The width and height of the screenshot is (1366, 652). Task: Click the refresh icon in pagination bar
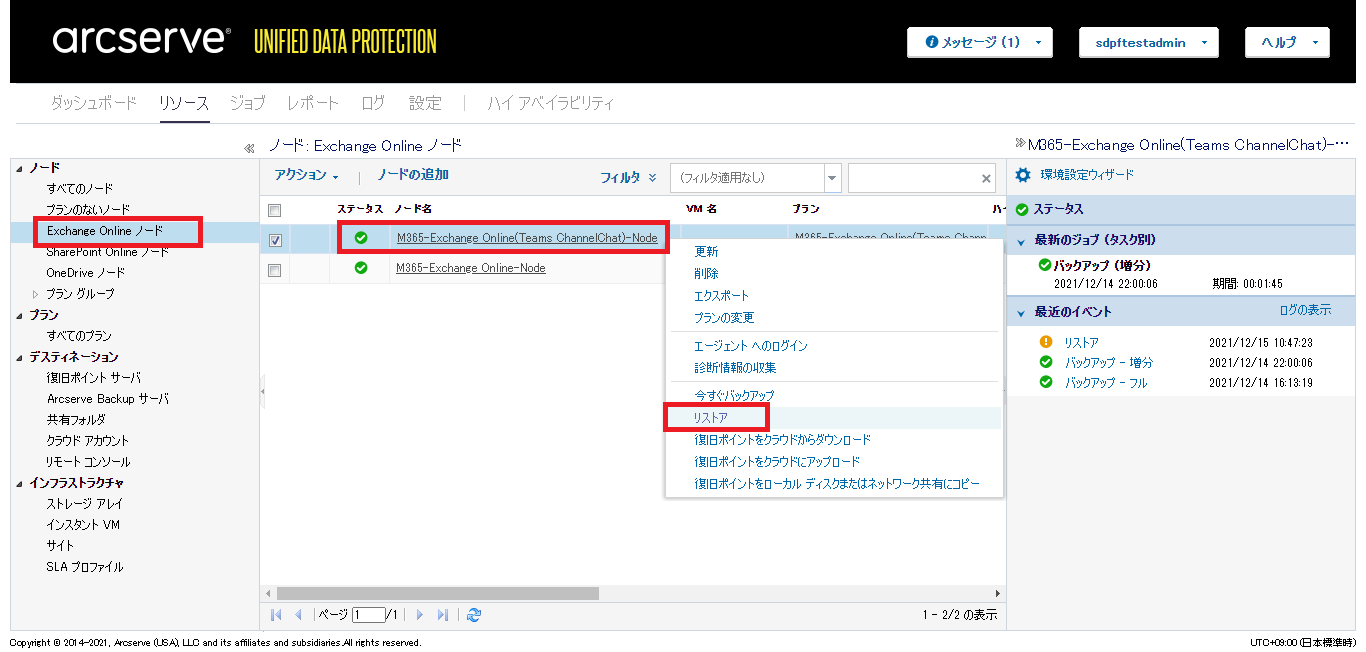coord(474,615)
